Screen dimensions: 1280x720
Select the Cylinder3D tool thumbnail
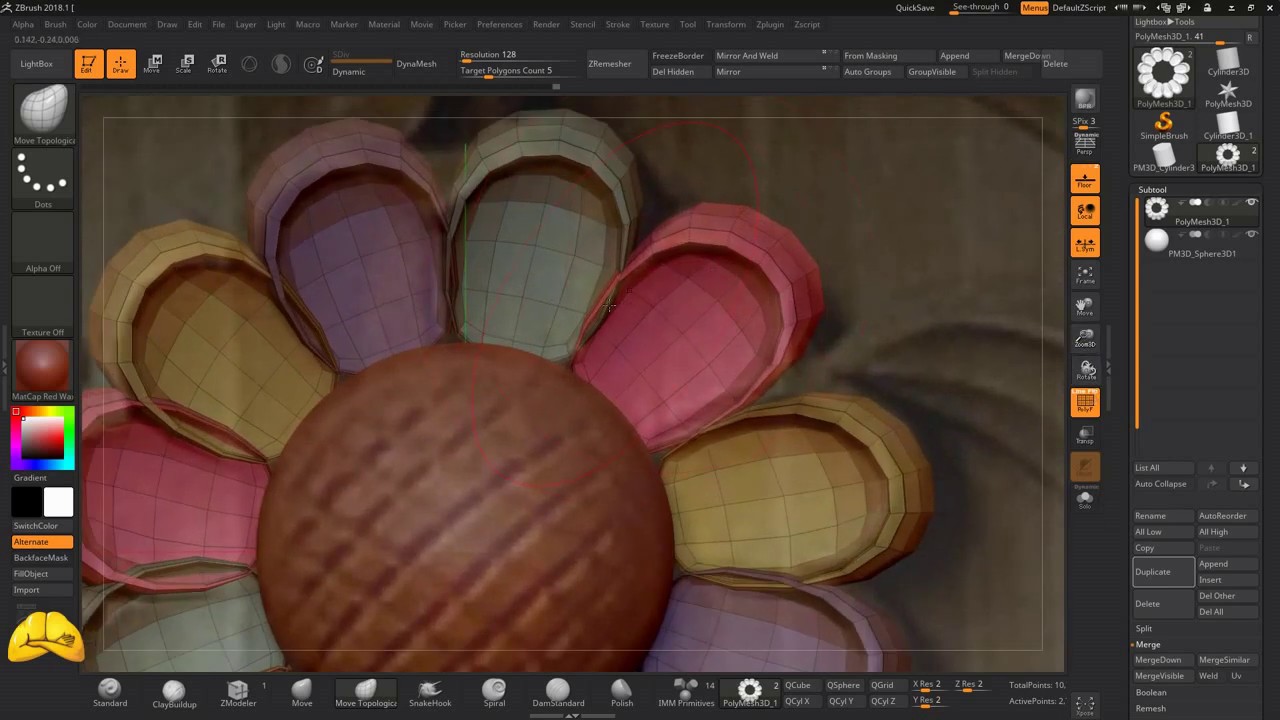click(1228, 62)
